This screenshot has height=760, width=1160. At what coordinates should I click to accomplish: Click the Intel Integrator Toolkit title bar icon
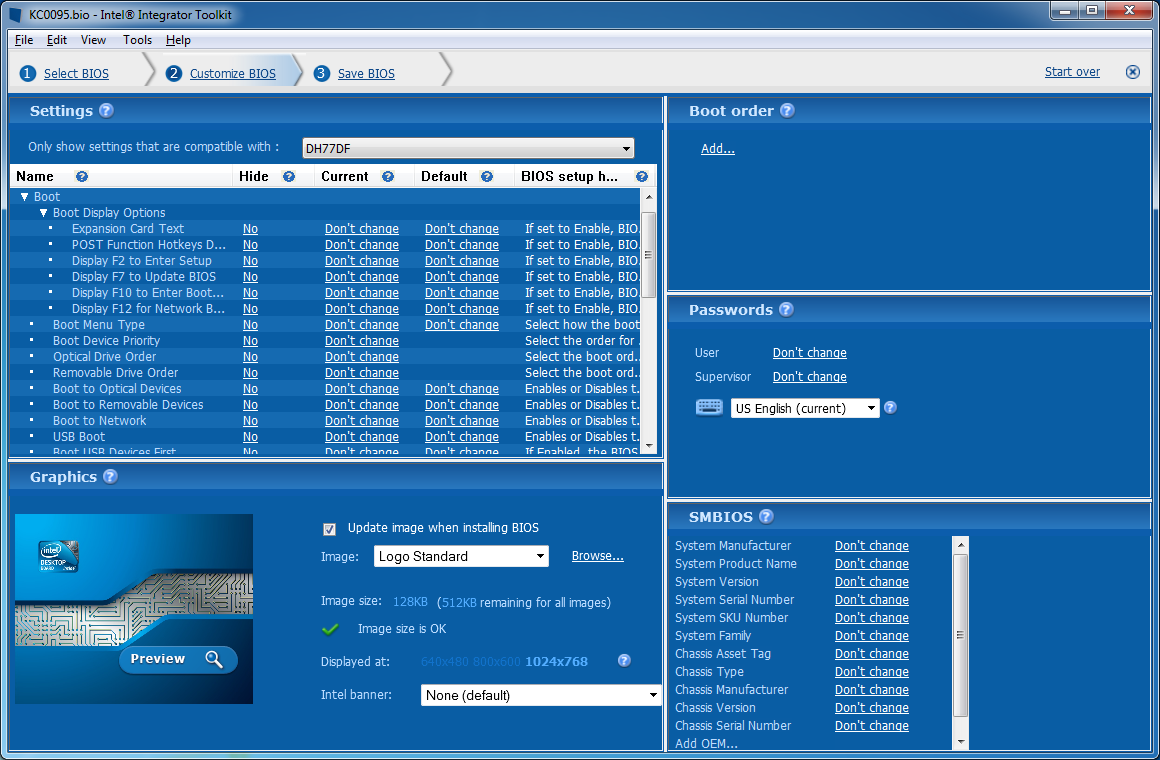point(16,15)
